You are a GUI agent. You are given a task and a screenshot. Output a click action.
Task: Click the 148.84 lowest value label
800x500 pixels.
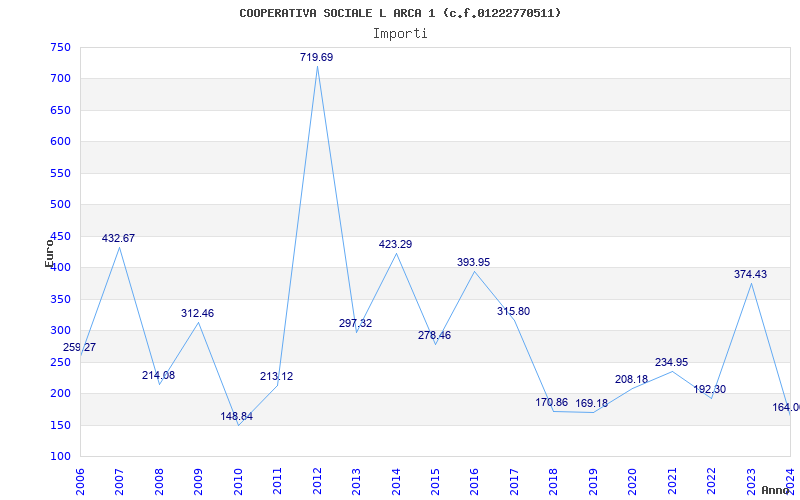coord(237,416)
